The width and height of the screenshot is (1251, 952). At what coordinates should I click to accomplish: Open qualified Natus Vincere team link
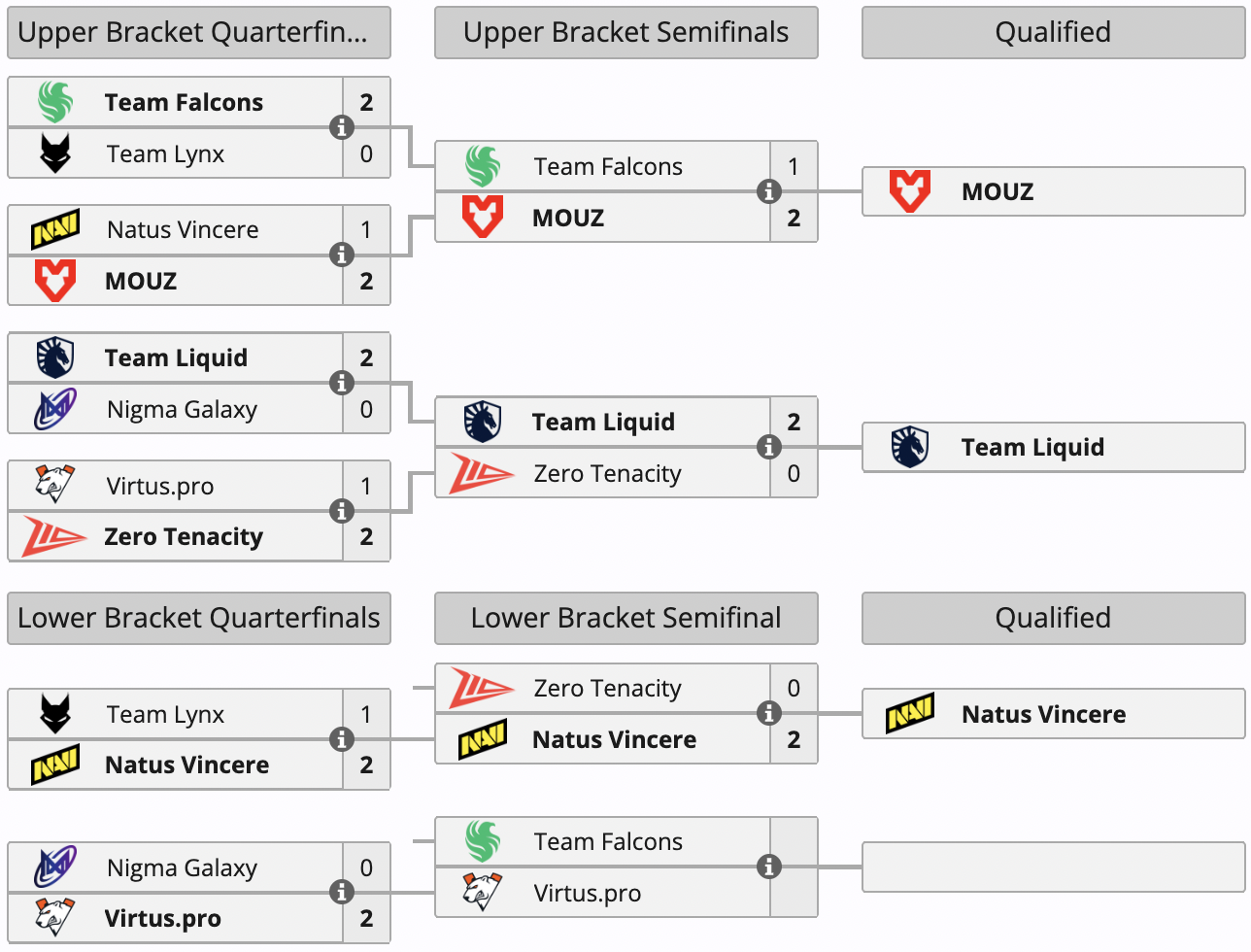(1043, 714)
